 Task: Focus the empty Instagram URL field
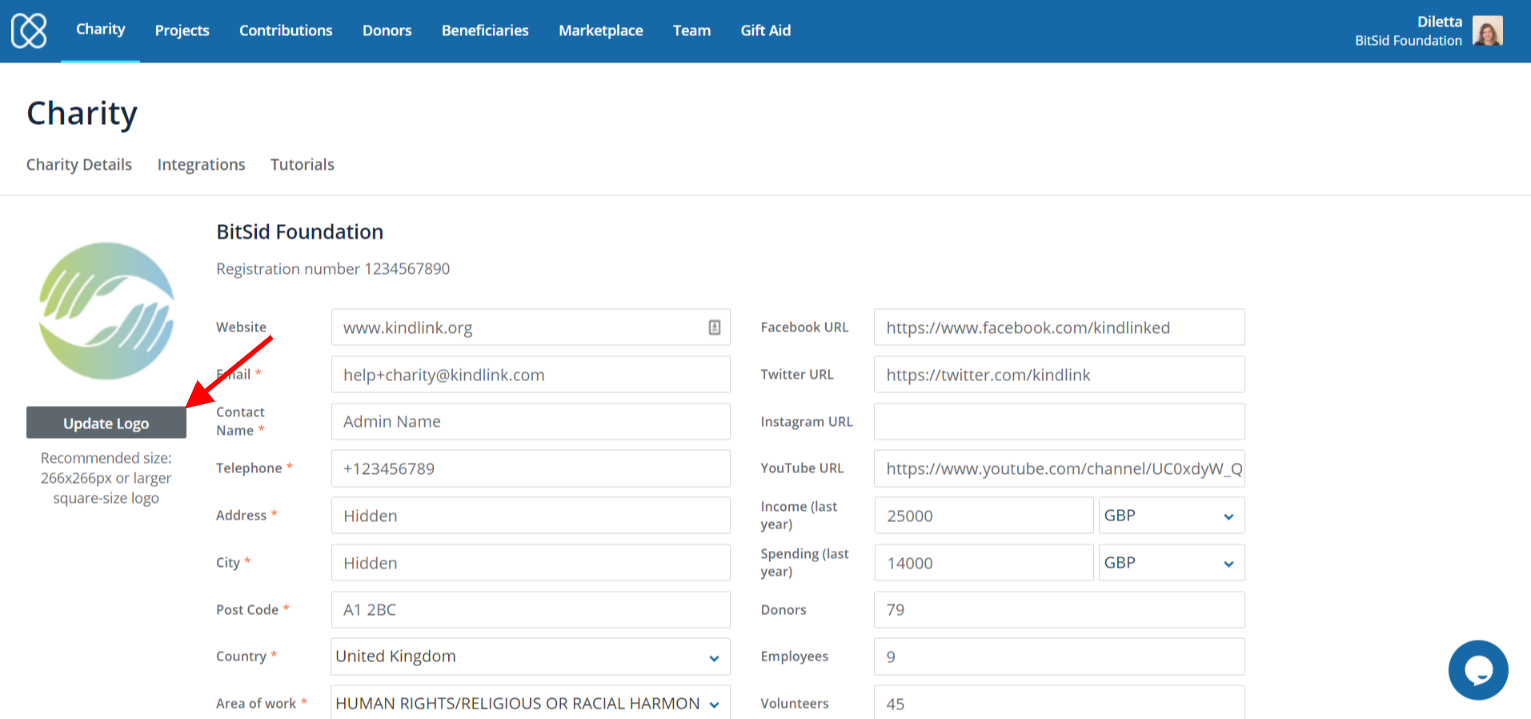[x=1059, y=422]
